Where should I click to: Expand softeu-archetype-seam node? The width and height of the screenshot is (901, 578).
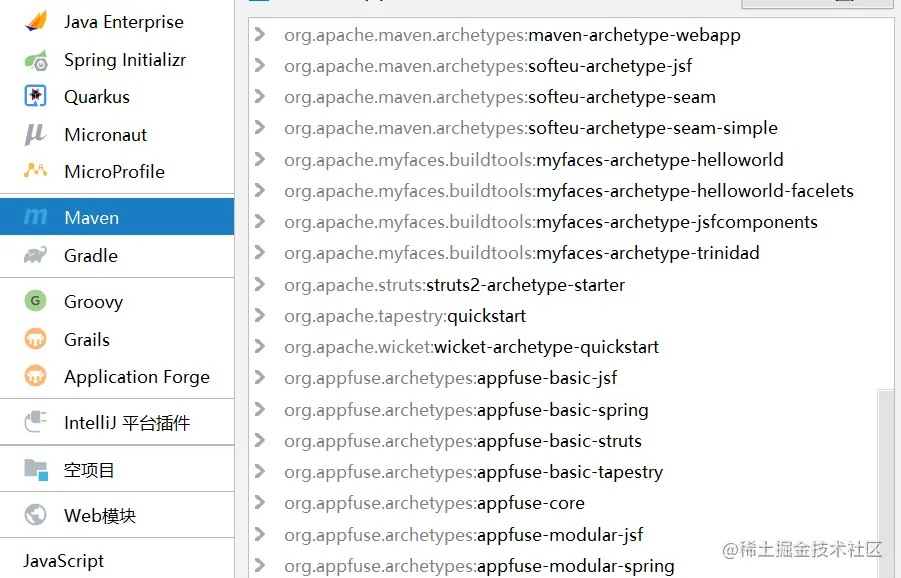pyautogui.click(x=260, y=97)
